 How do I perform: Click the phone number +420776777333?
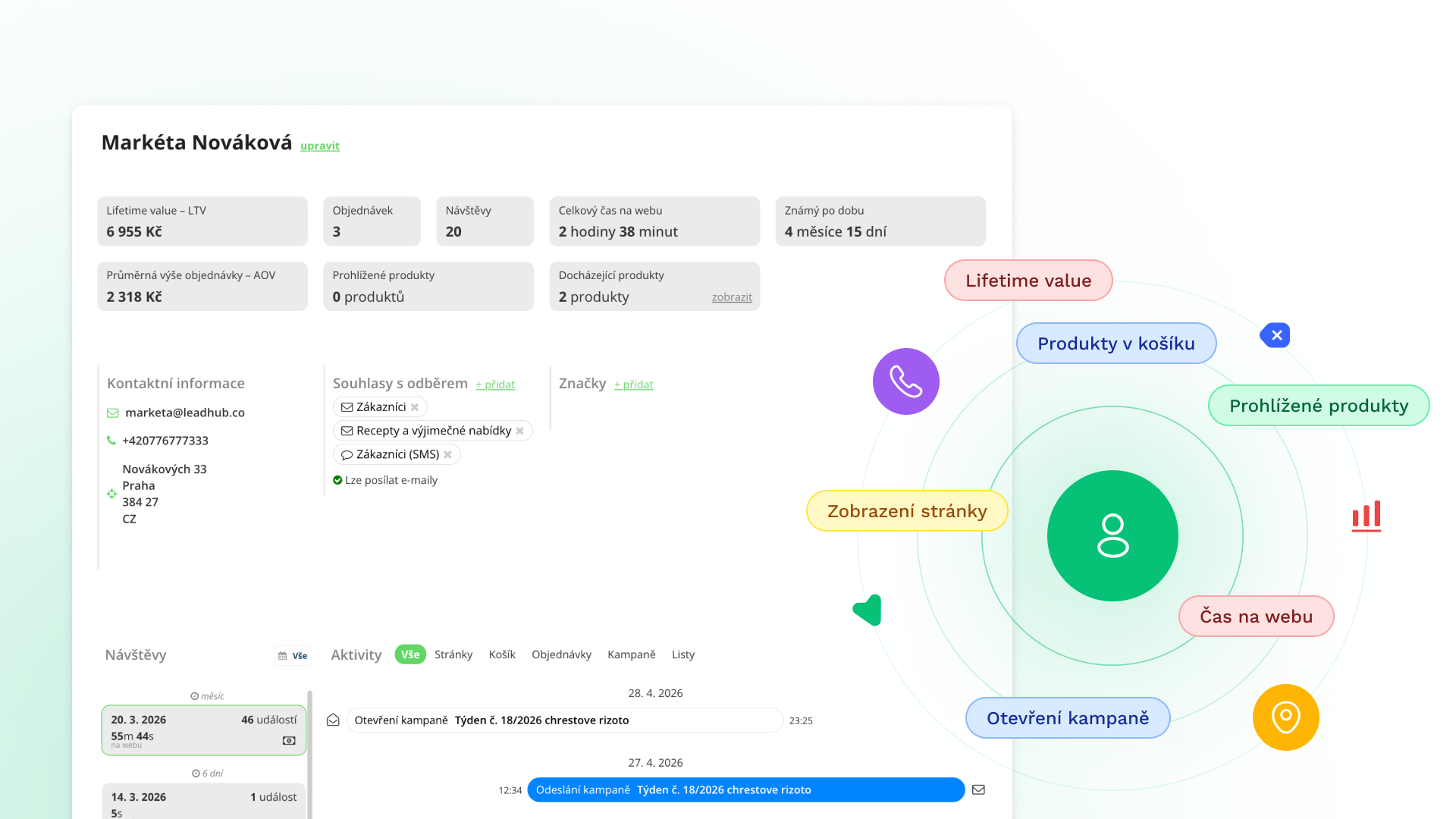pos(165,441)
